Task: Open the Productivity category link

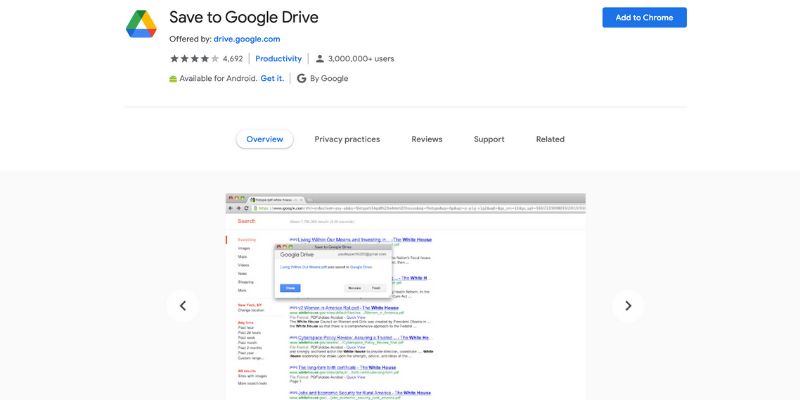Action: (x=279, y=59)
